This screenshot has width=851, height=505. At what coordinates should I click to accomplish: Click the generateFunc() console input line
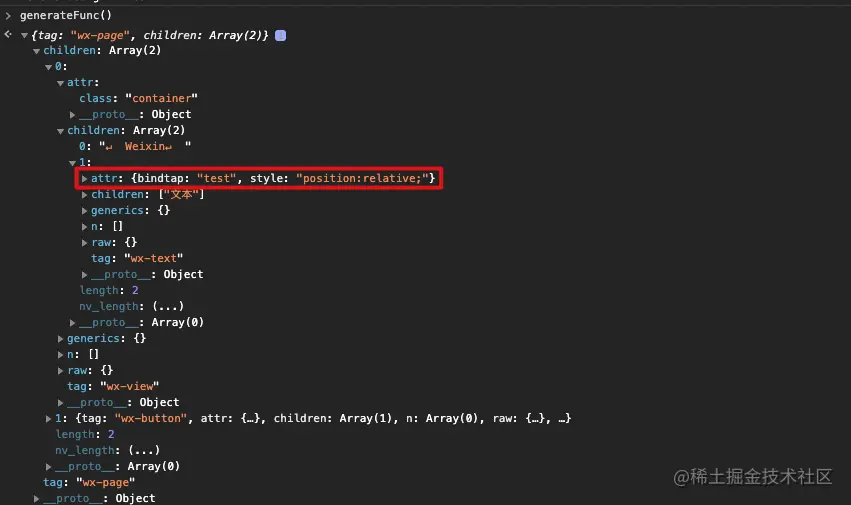click(65, 16)
